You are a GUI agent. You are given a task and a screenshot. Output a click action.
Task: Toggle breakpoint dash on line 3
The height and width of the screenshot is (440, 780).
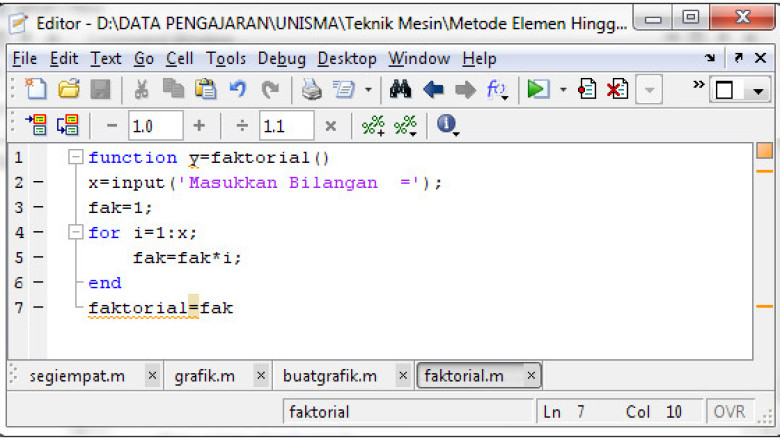pyautogui.click(x=38, y=207)
